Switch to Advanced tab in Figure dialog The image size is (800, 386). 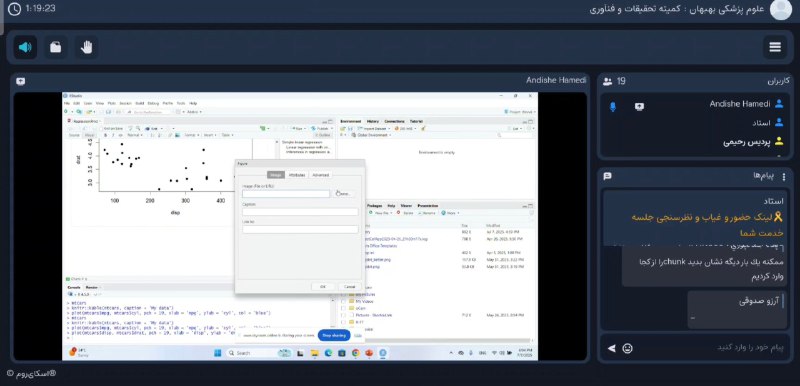tap(321, 175)
